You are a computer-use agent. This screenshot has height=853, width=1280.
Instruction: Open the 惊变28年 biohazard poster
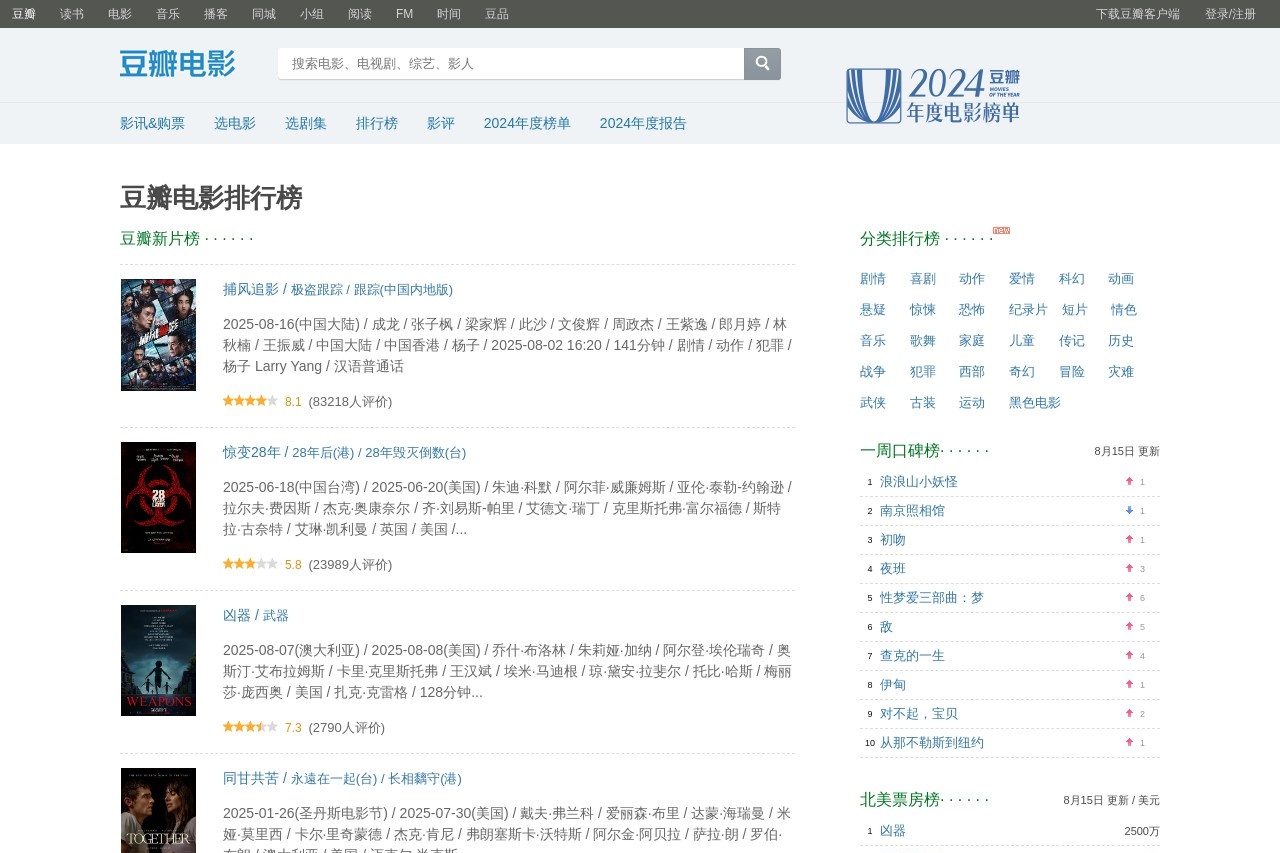(158, 498)
